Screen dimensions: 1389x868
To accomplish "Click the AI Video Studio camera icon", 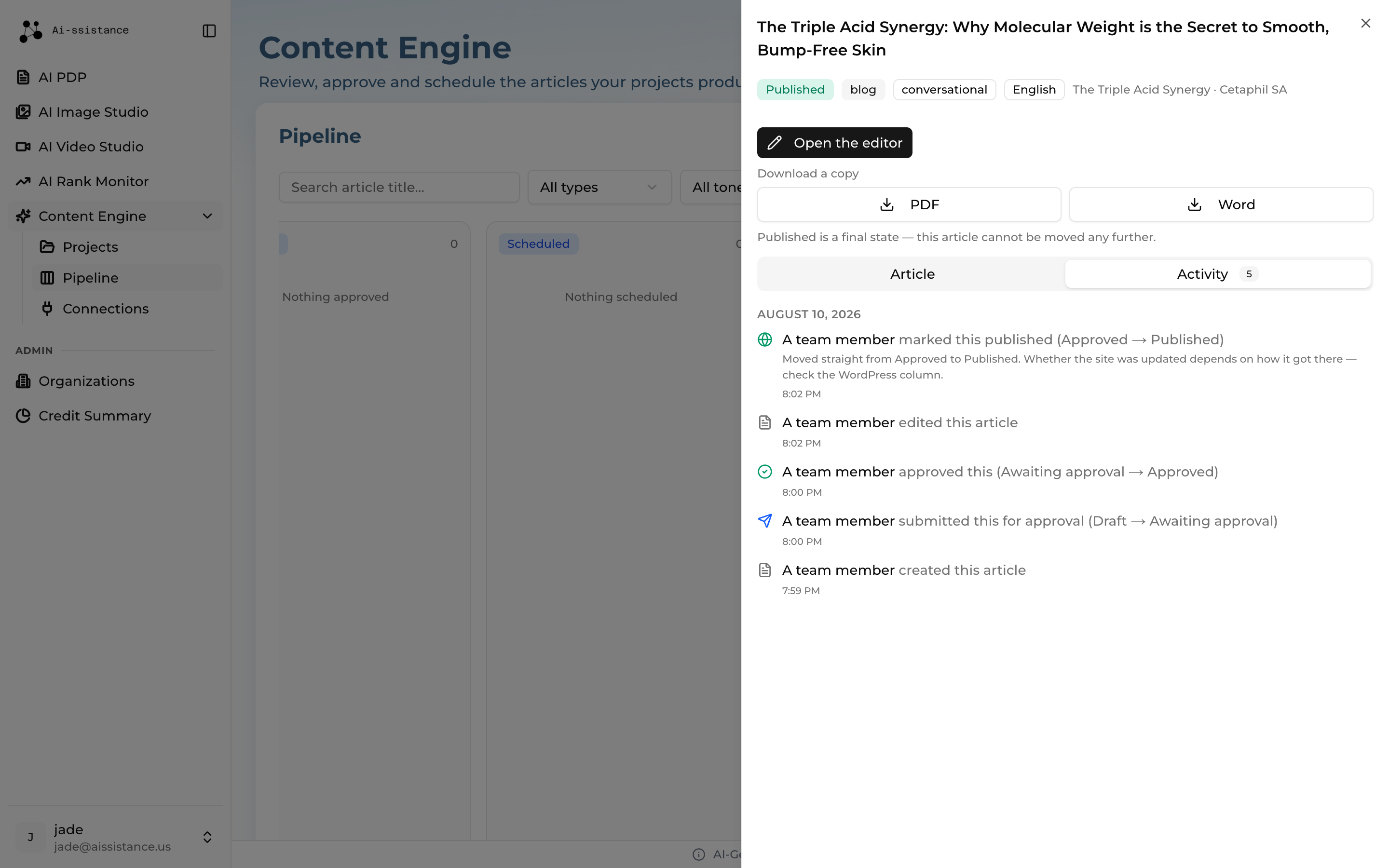I will [23, 147].
